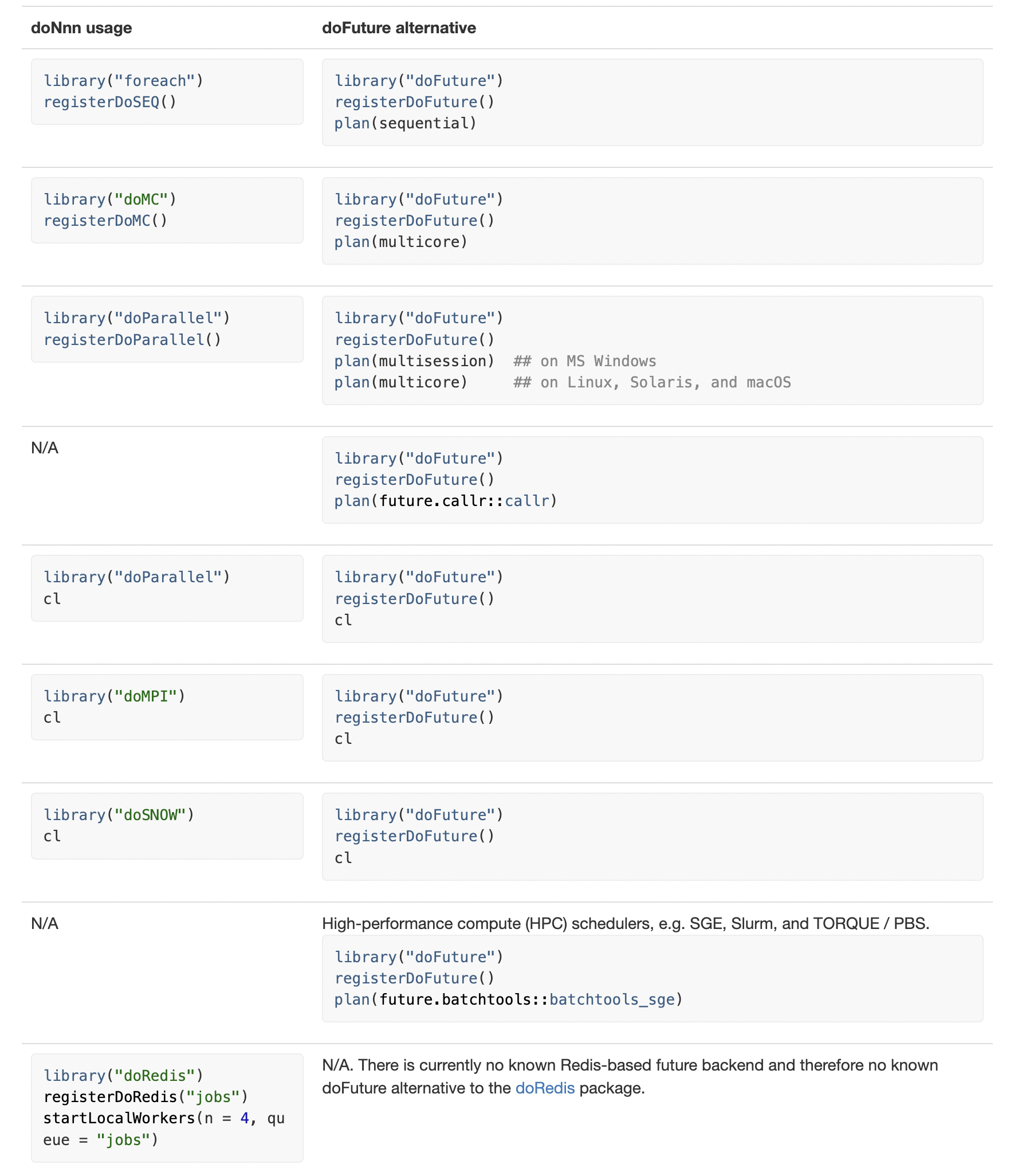The height and width of the screenshot is (1176, 1014).
Task: Click the "## on MS Windows" comment
Action: coord(584,361)
